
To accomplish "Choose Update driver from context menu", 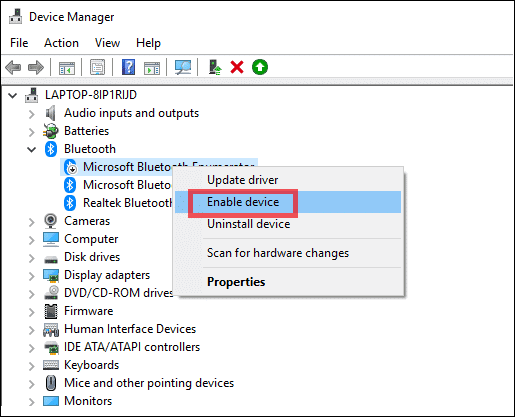I will pyautogui.click(x=288, y=180).
